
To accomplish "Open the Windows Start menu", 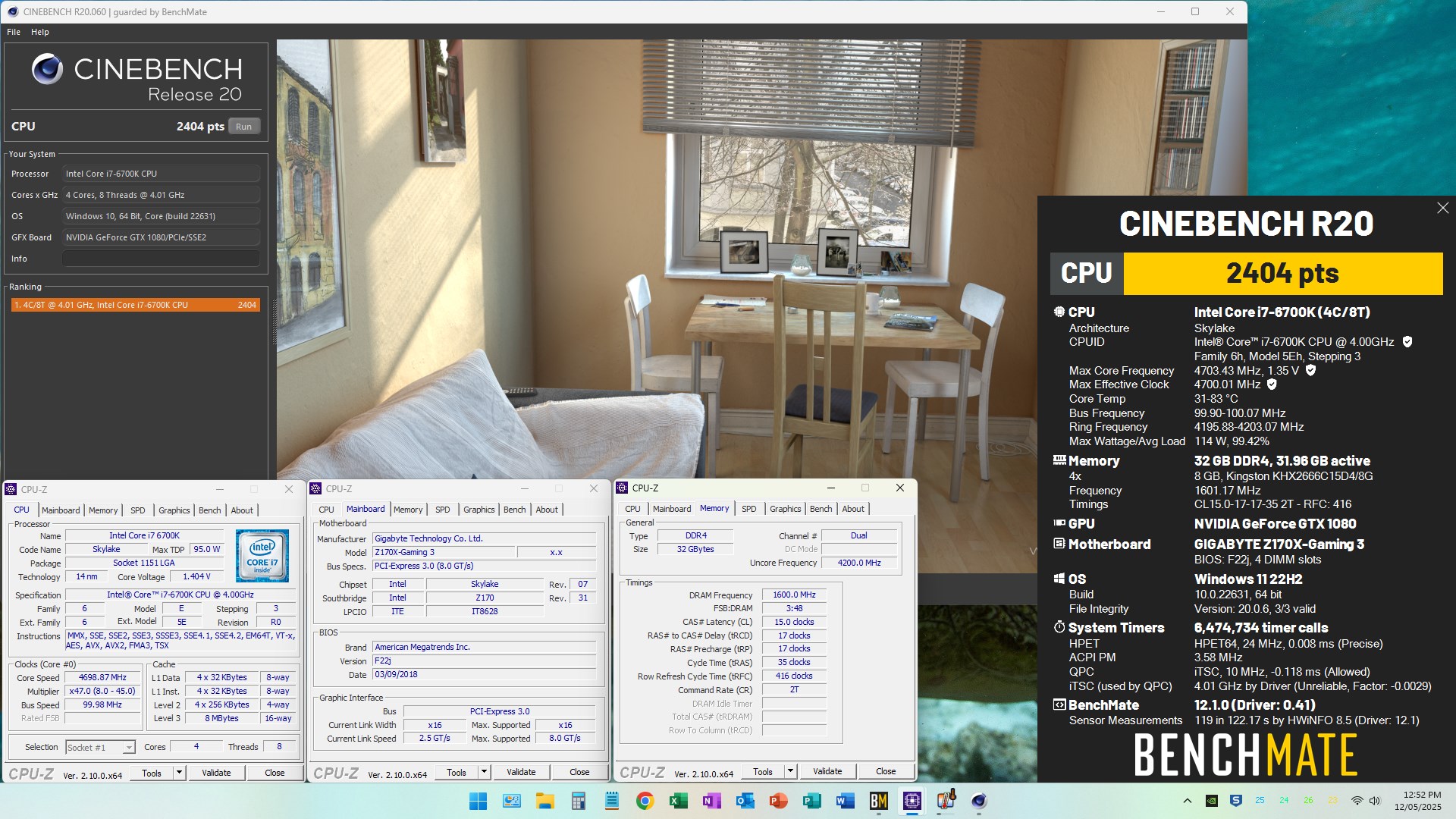I will tap(478, 801).
